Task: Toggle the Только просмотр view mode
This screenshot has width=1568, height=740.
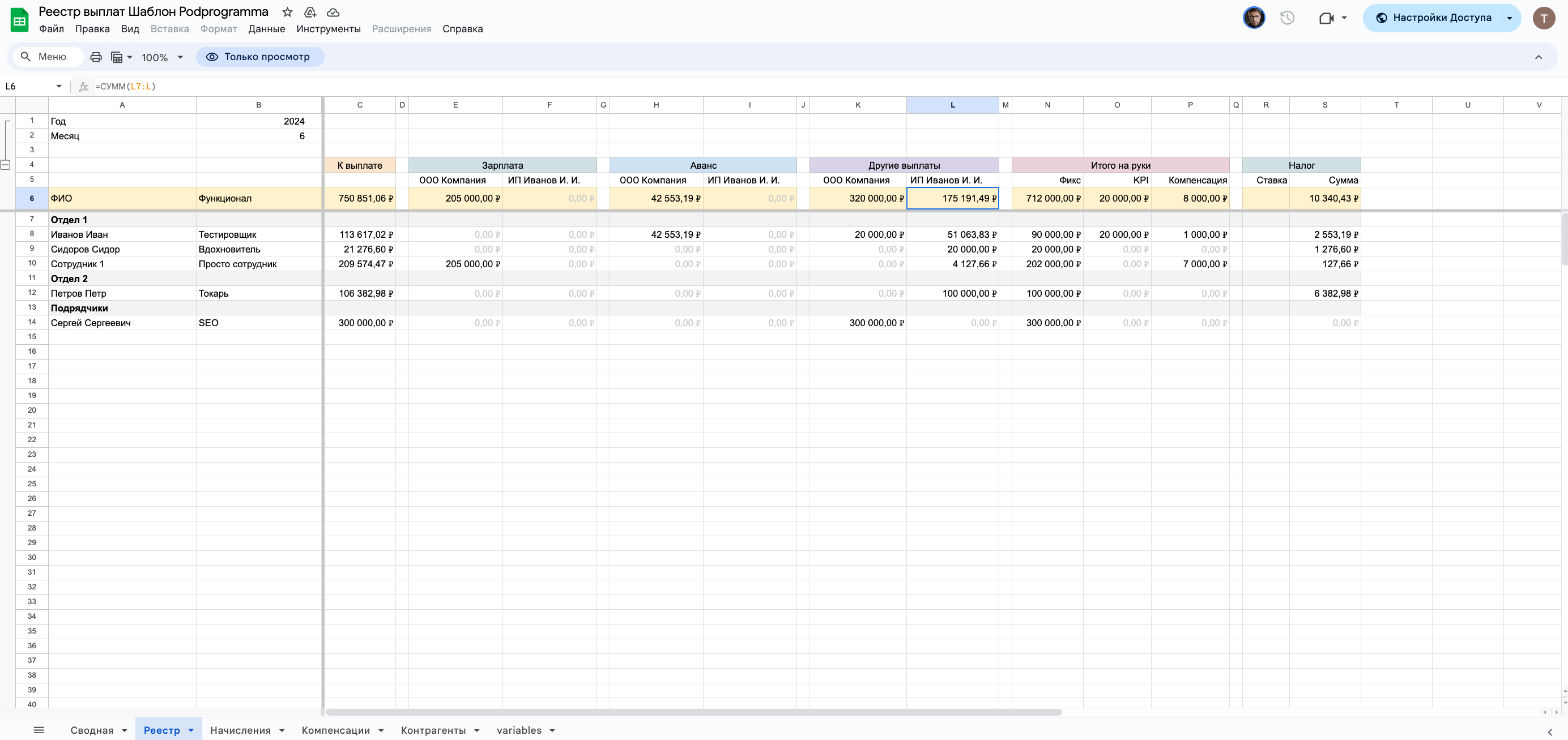Action: (260, 57)
